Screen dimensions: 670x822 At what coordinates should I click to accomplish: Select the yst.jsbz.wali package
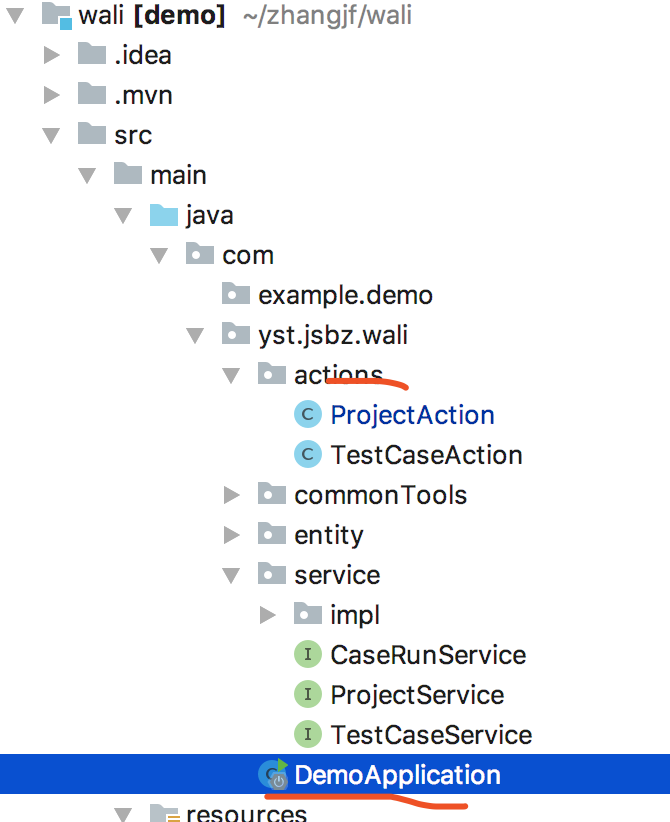(333, 335)
